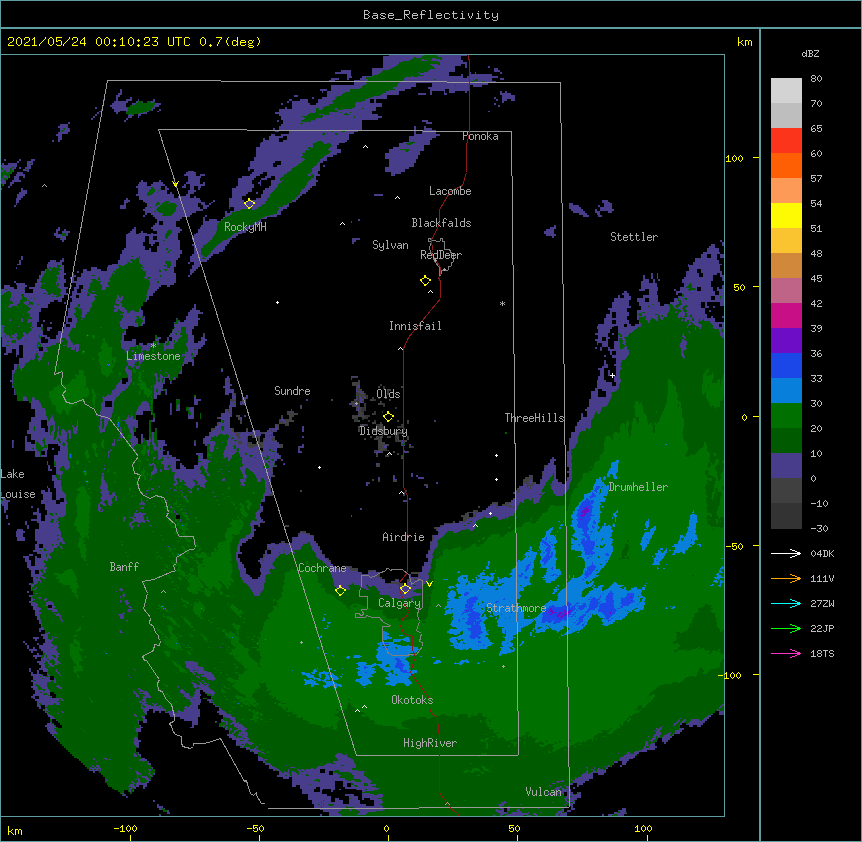This screenshot has width=862, height=842.
Task: Select the yellow diamond marker under Olds
Action: 388,416
